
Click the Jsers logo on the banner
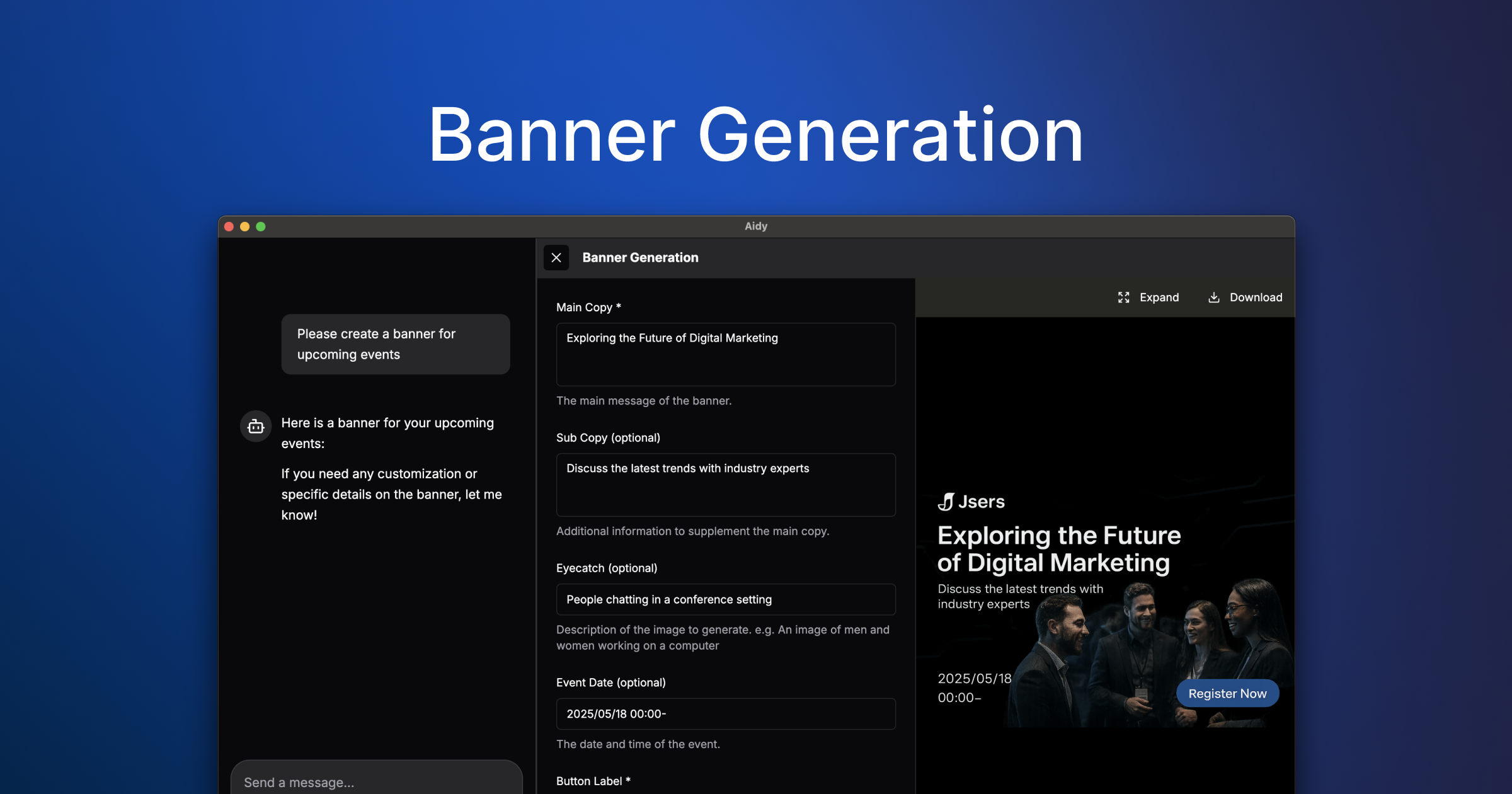[971, 502]
